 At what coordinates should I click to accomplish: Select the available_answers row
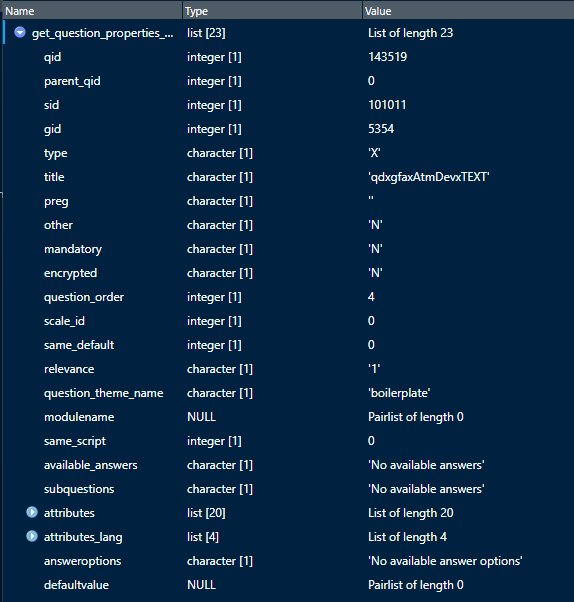coord(288,465)
